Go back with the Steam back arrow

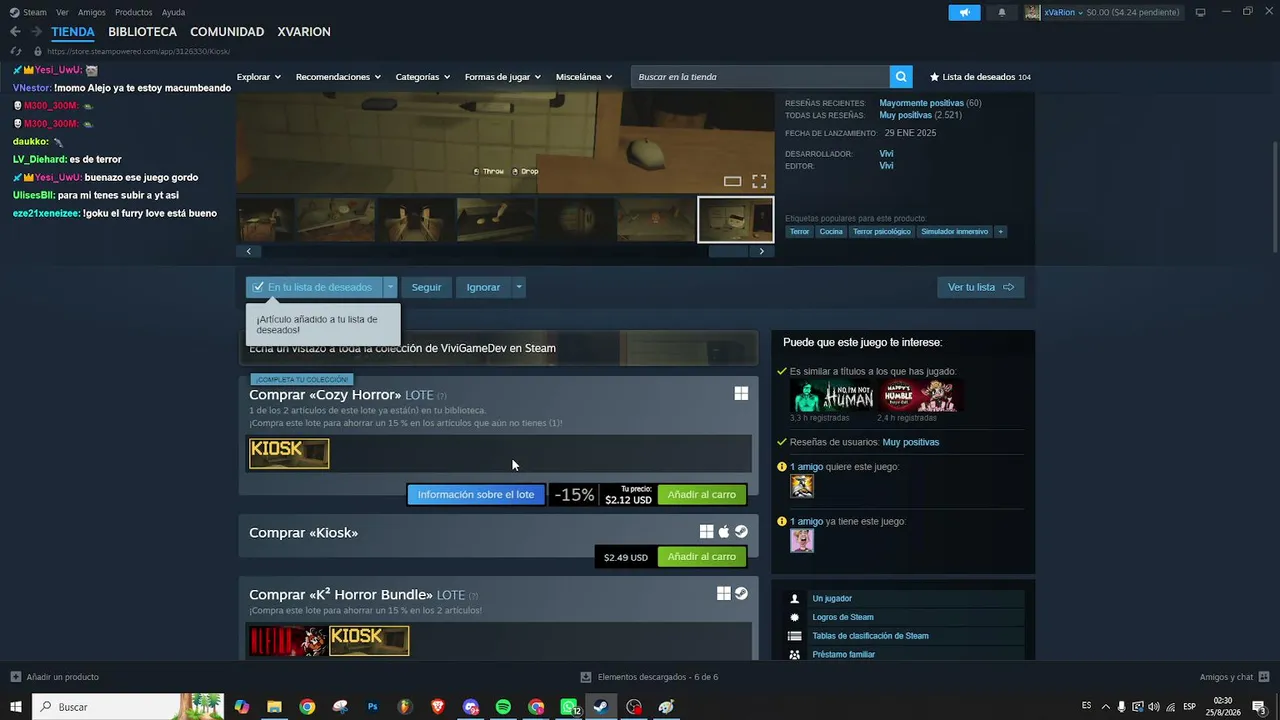pos(15,32)
